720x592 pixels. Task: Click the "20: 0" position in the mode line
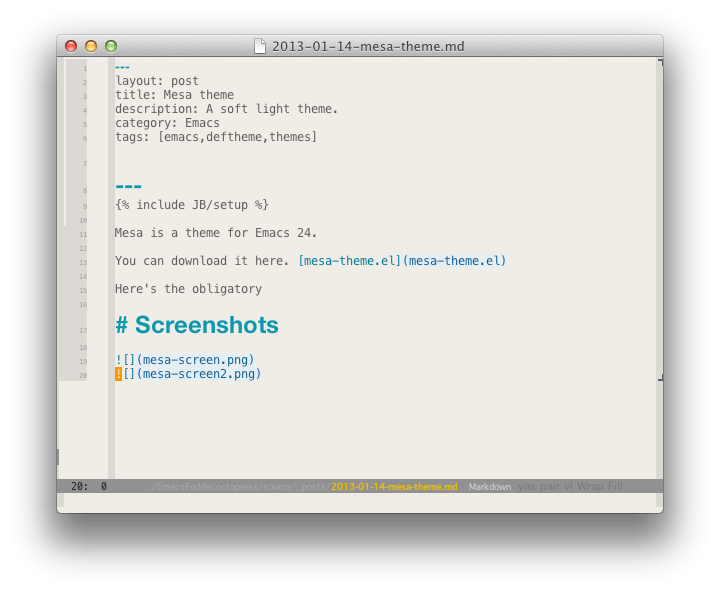[x=89, y=486]
